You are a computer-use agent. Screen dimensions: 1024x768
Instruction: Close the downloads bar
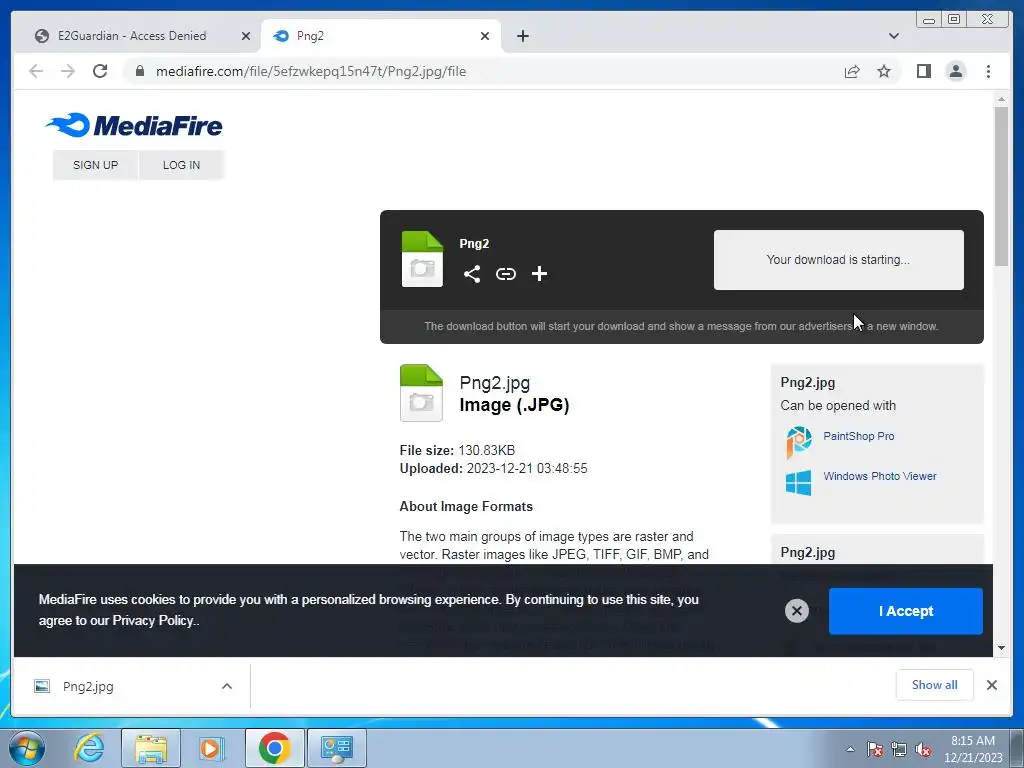[x=991, y=684]
